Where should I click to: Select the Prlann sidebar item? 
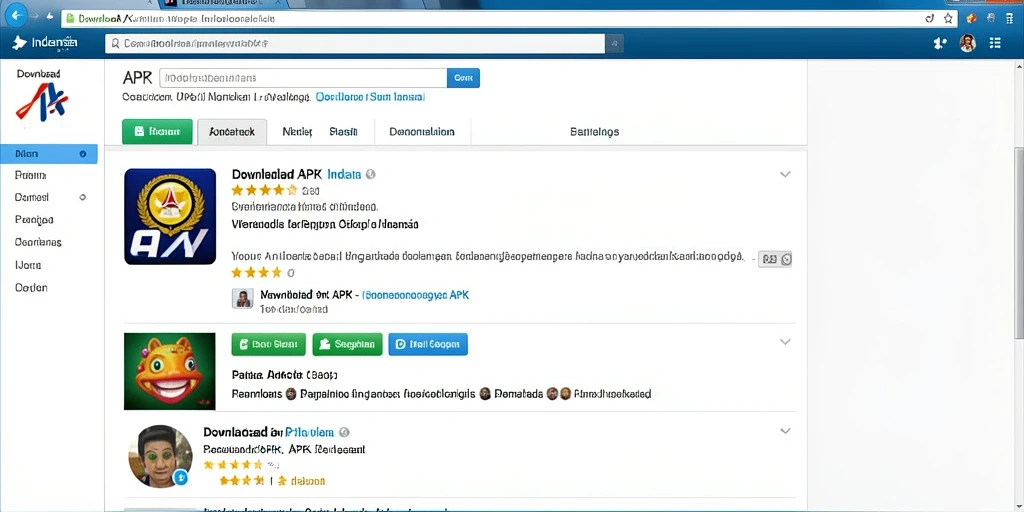[30, 175]
